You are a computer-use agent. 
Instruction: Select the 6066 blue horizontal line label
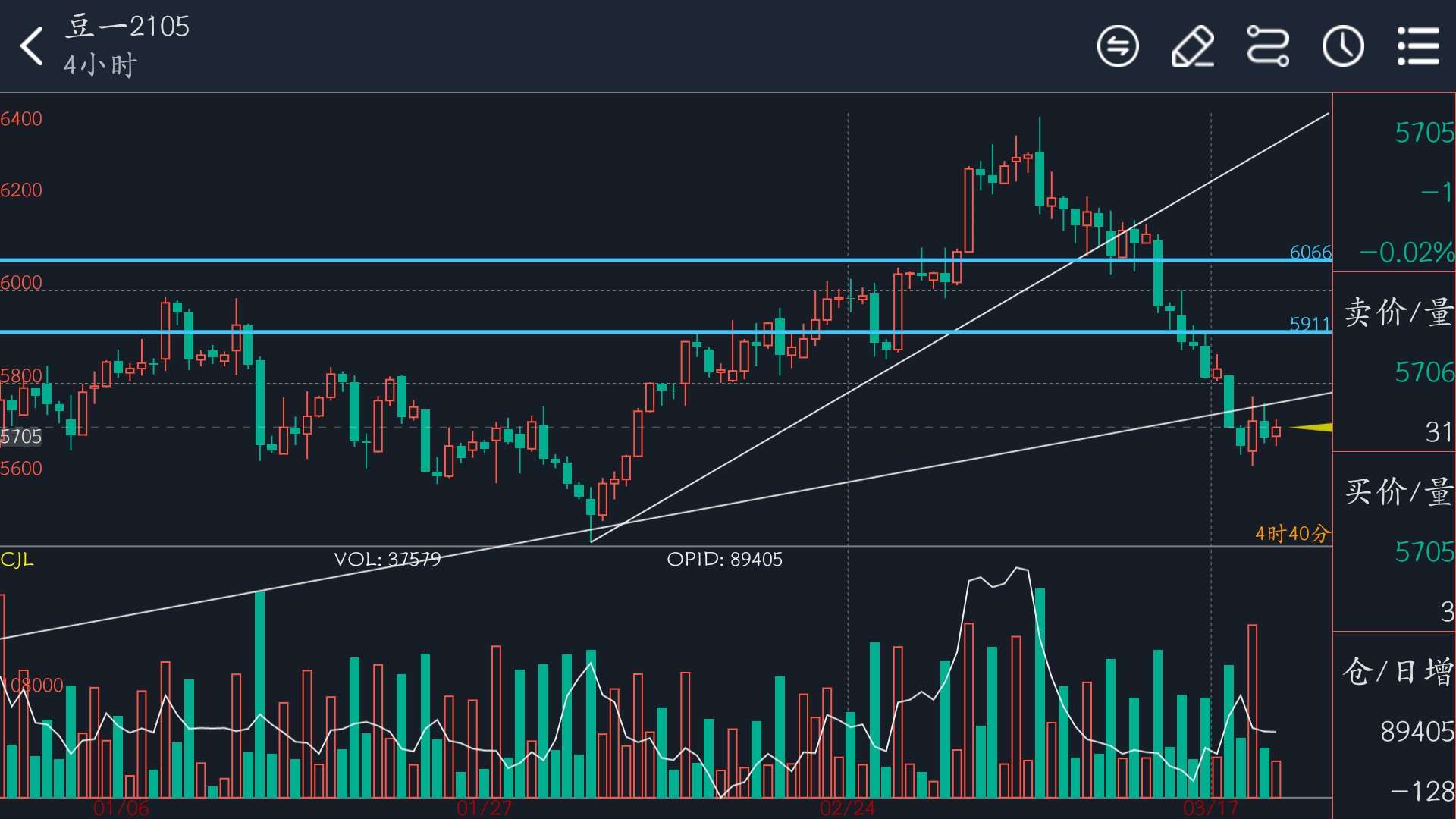tap(1310, 252)
